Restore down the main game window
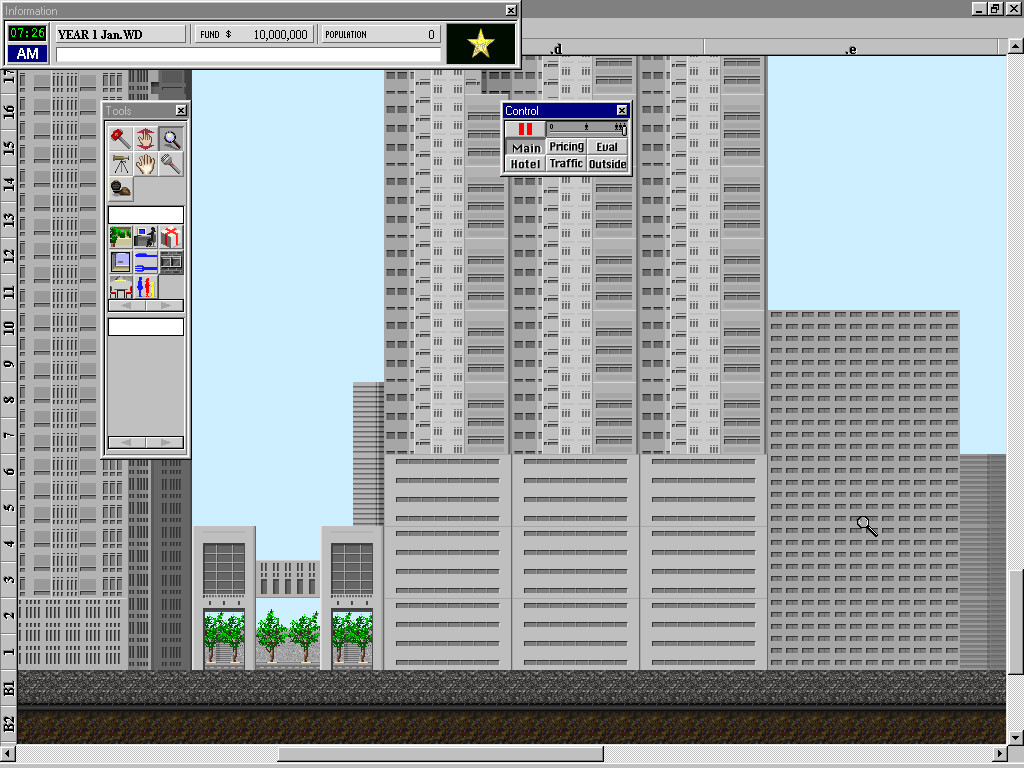 point(995,8)
